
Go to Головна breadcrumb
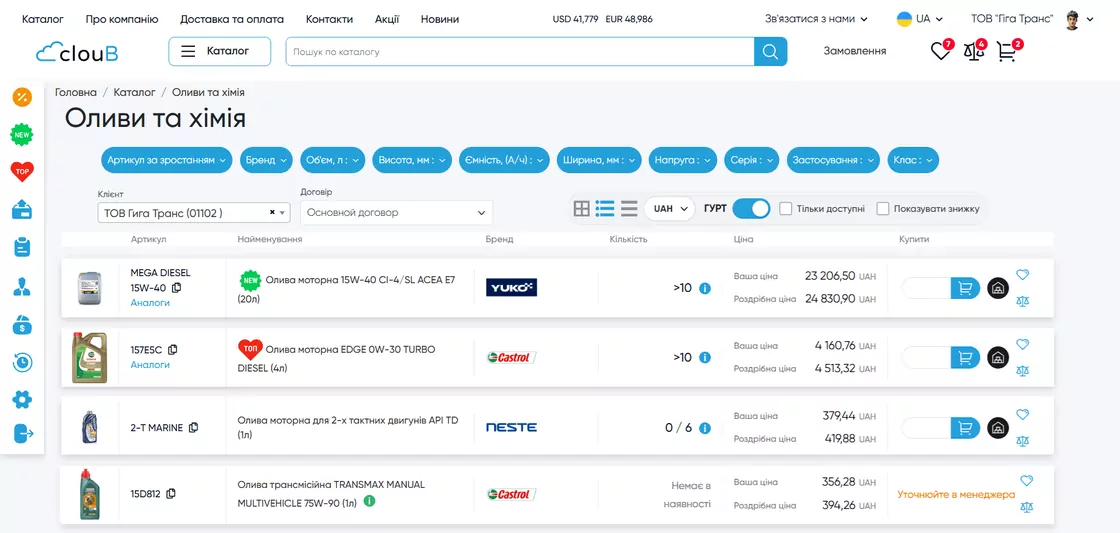pos(76,92)
